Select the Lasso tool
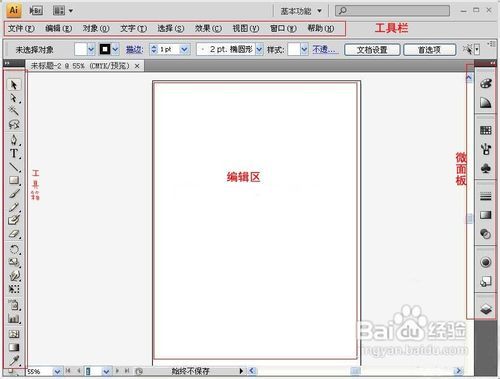500x379 pixels. click(14, 125)
